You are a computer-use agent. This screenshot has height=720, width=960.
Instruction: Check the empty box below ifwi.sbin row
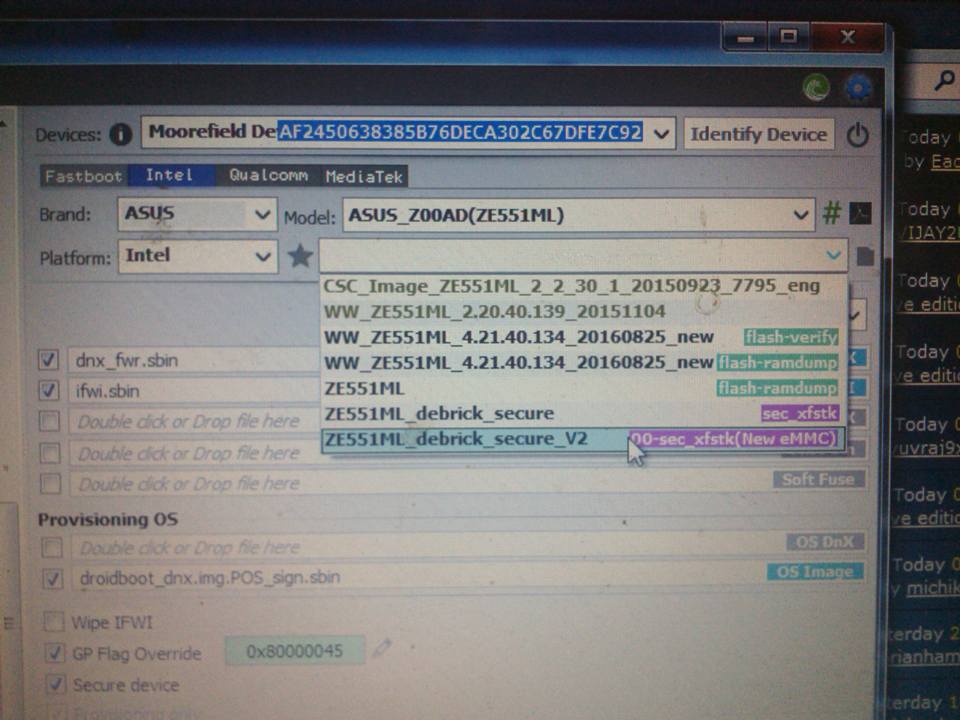(49, 421)
